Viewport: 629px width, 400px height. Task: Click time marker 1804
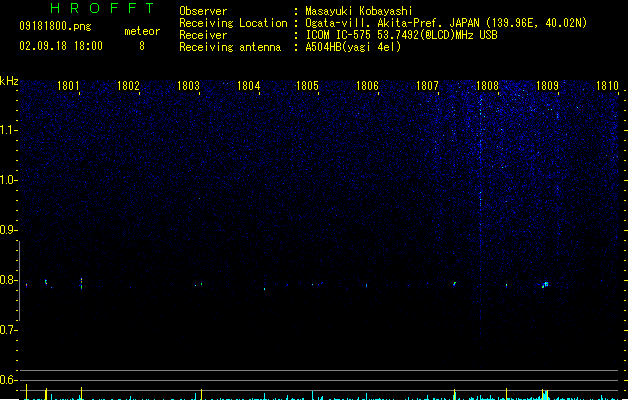point(248,86)
